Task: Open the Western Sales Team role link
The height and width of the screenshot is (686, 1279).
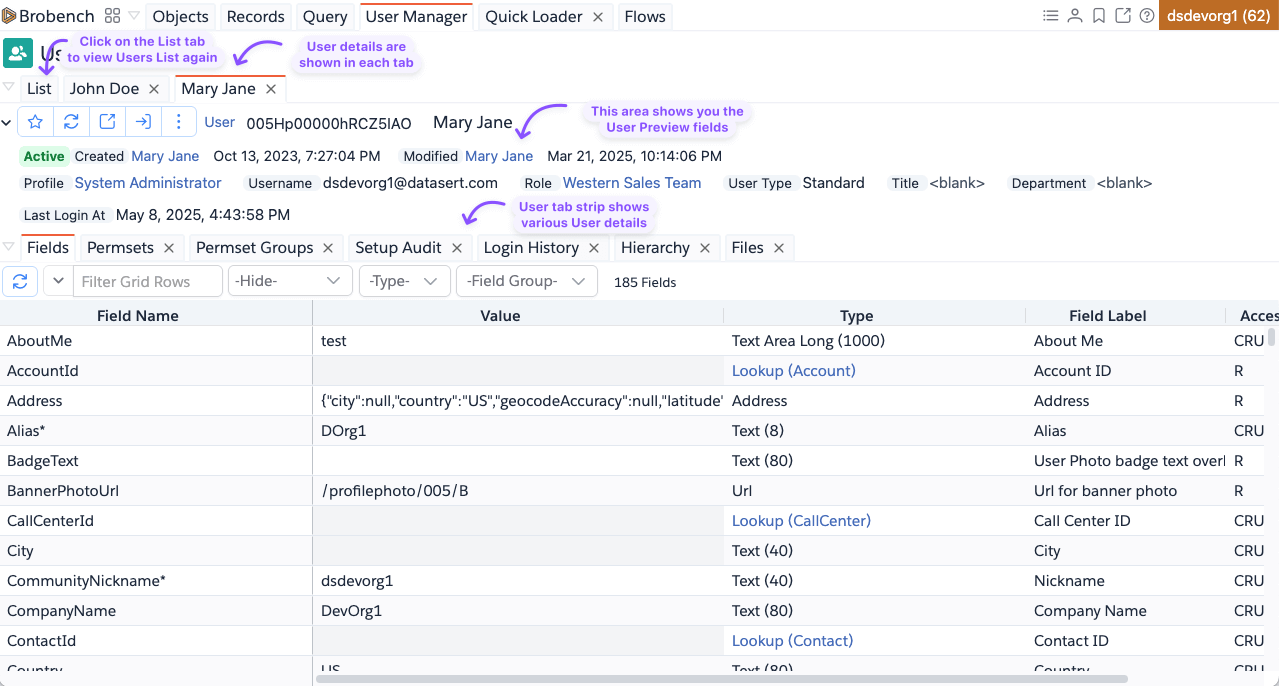Action: pos(632,183)
